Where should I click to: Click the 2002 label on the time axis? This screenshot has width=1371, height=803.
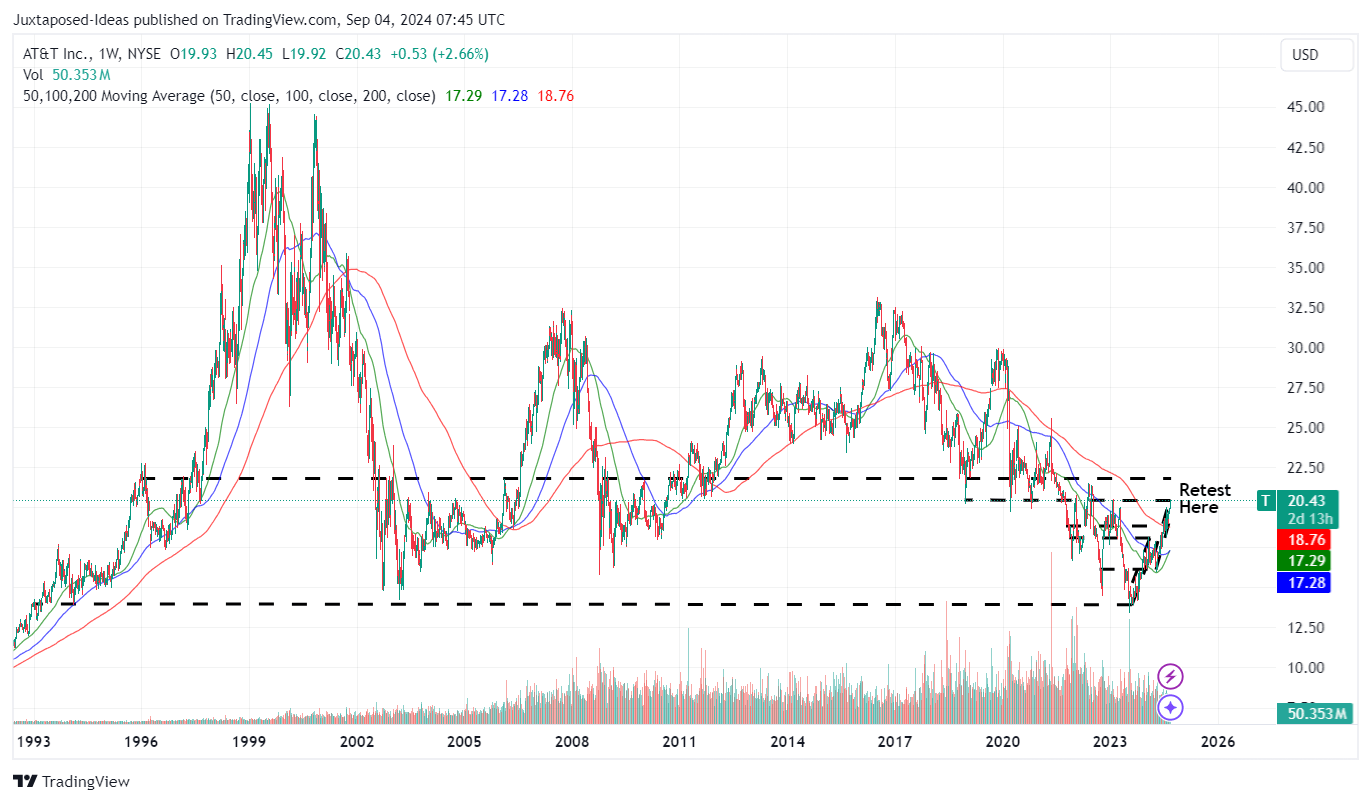[x=357, y=742]
